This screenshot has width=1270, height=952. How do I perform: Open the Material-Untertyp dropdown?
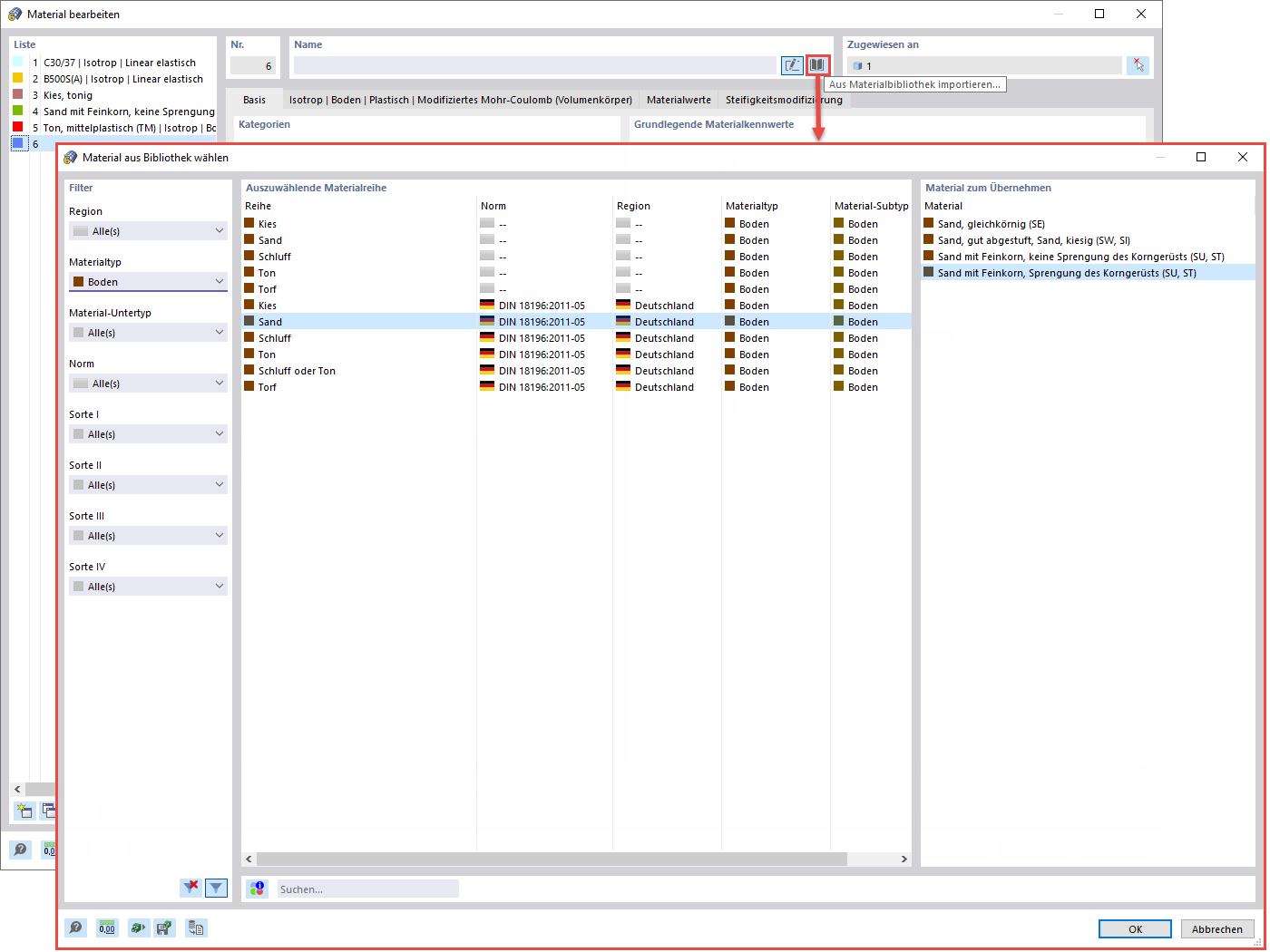coord(148,333)
